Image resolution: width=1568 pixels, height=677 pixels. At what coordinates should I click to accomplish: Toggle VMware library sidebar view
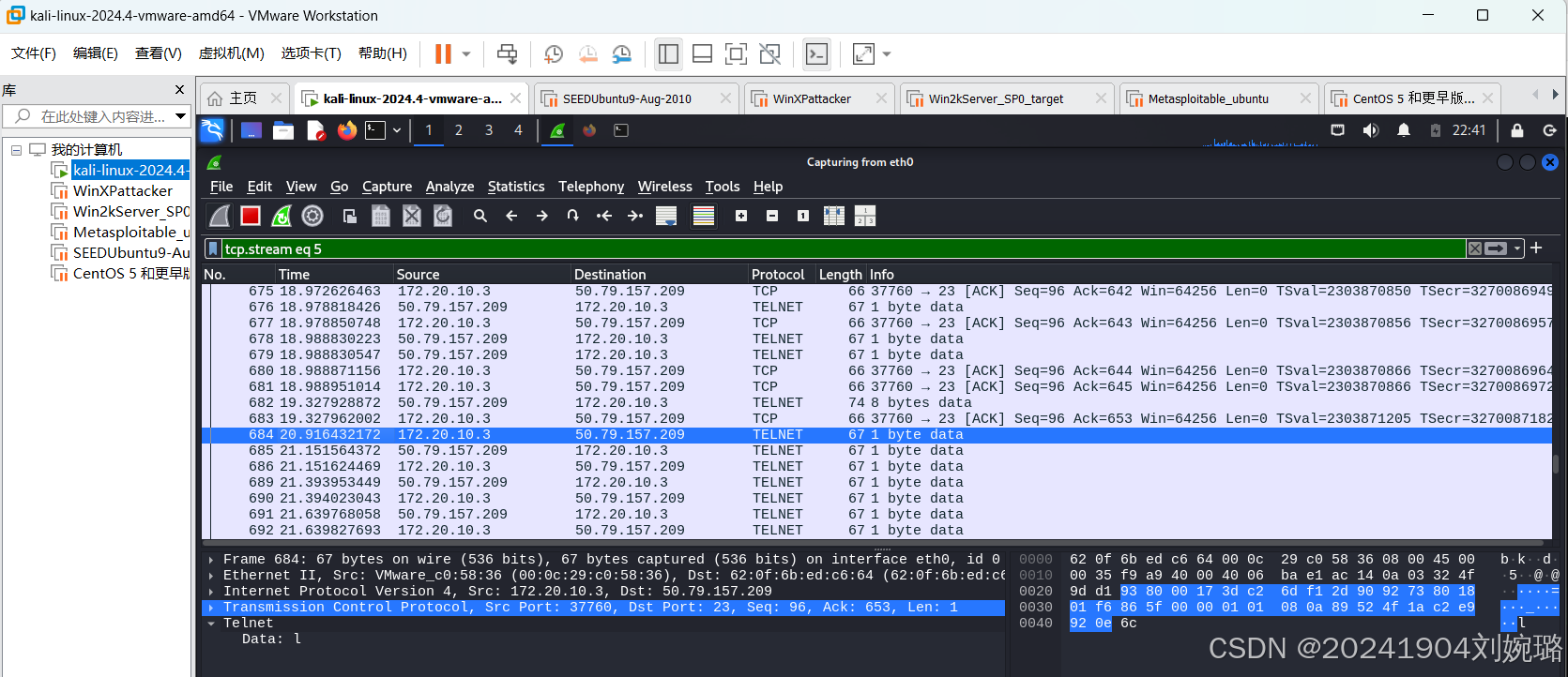(x=668, y=54)
